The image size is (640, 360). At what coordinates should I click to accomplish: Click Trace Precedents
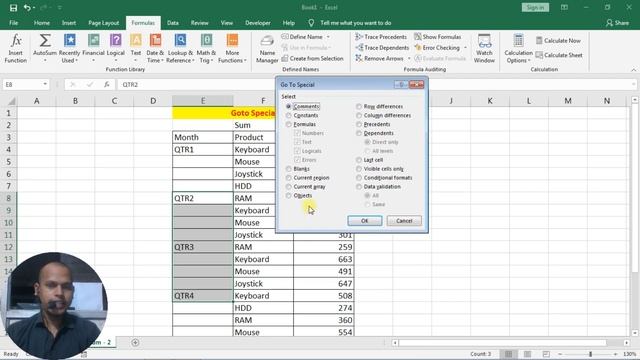pos(381,37)
